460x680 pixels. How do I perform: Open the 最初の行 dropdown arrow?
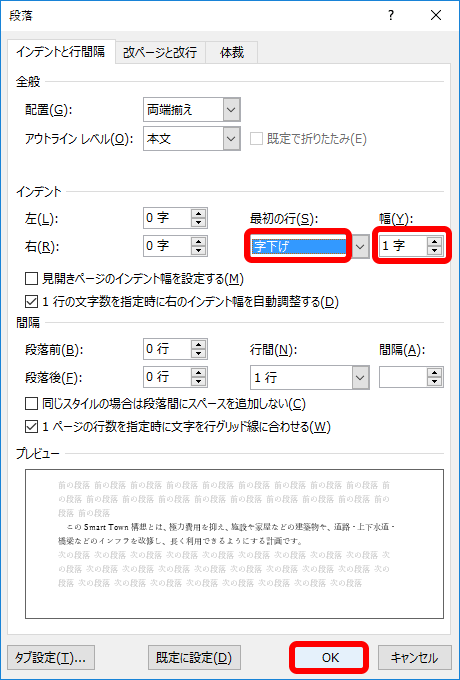(x=359, y=246)
